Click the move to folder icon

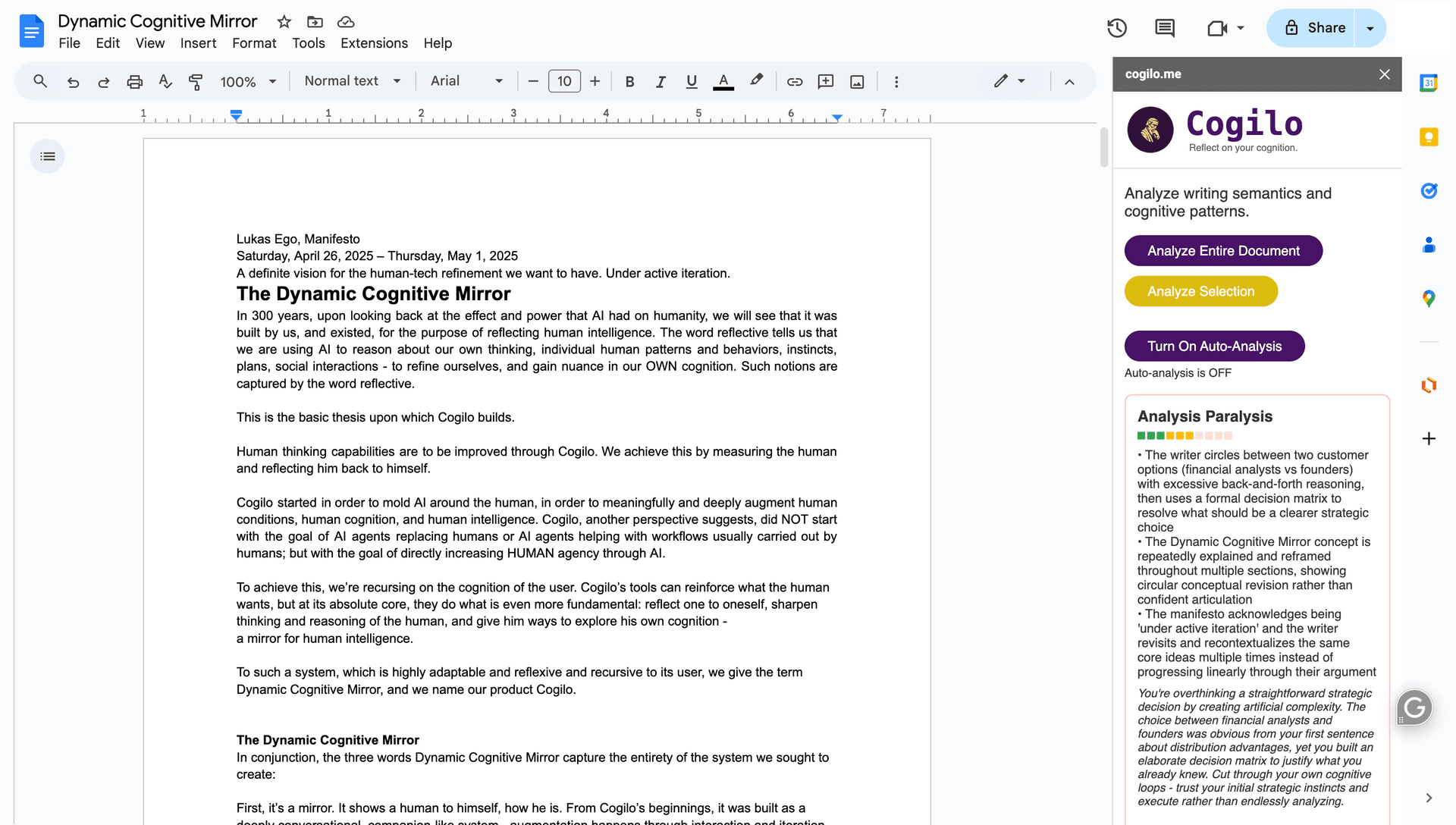click(315, 22)
